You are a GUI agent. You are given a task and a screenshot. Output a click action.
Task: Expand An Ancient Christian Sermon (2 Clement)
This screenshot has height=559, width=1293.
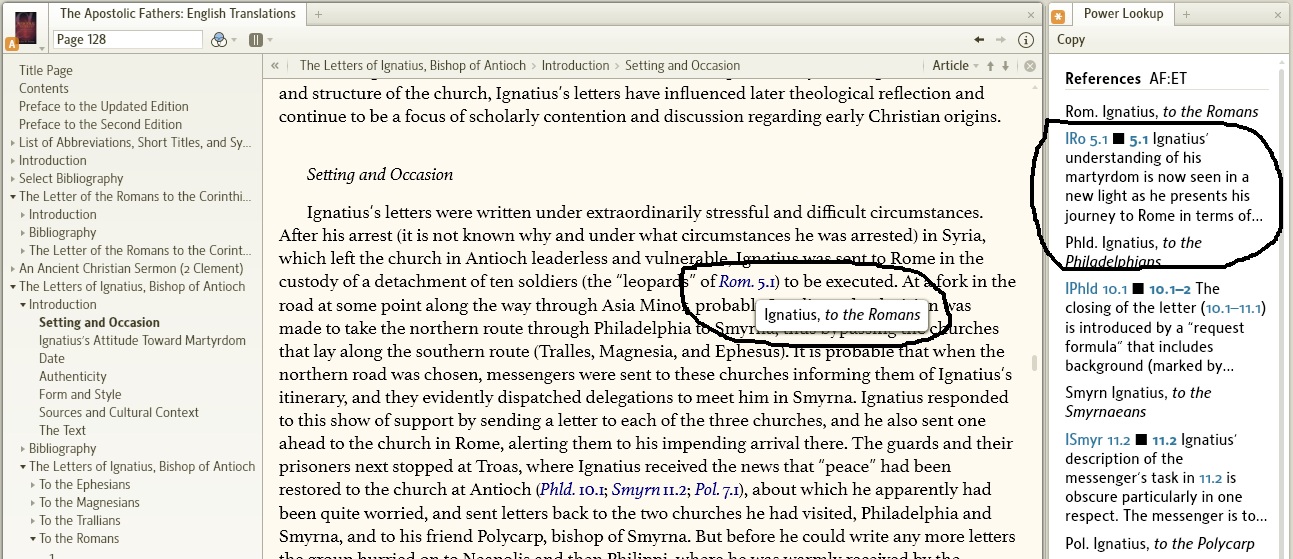tap(13, 269)
